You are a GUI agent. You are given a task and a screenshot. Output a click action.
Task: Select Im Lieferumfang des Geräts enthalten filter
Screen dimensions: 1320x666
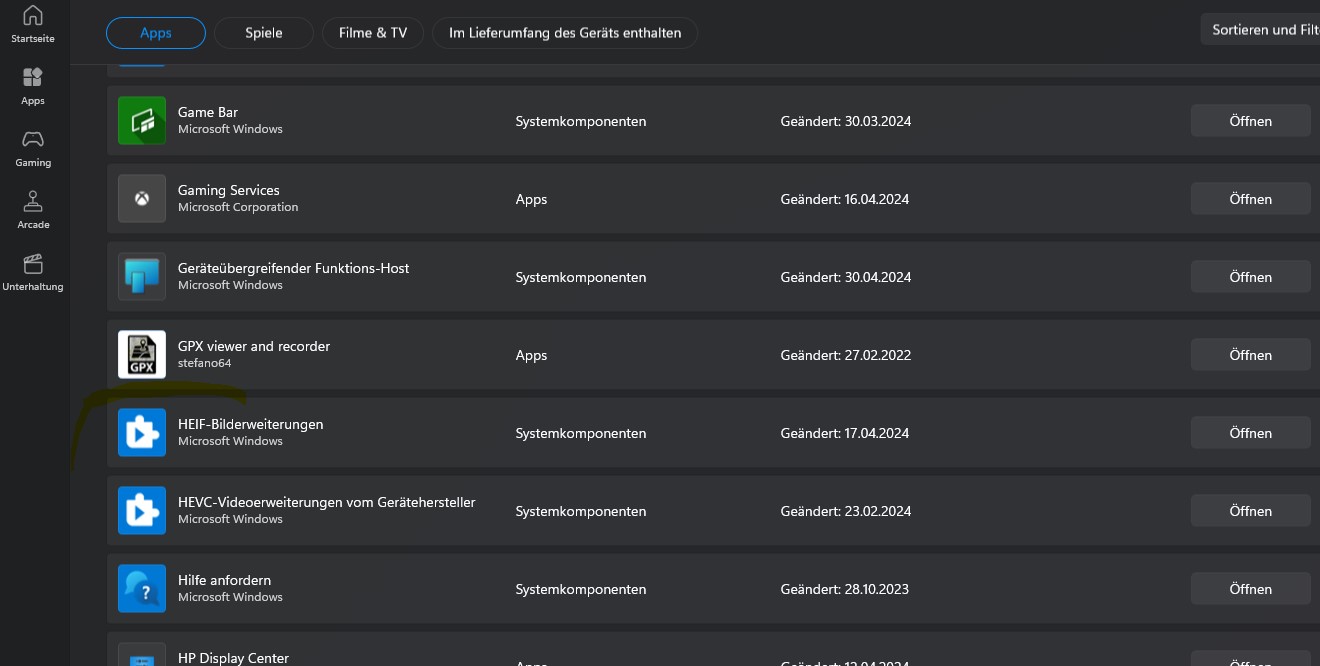565,33
